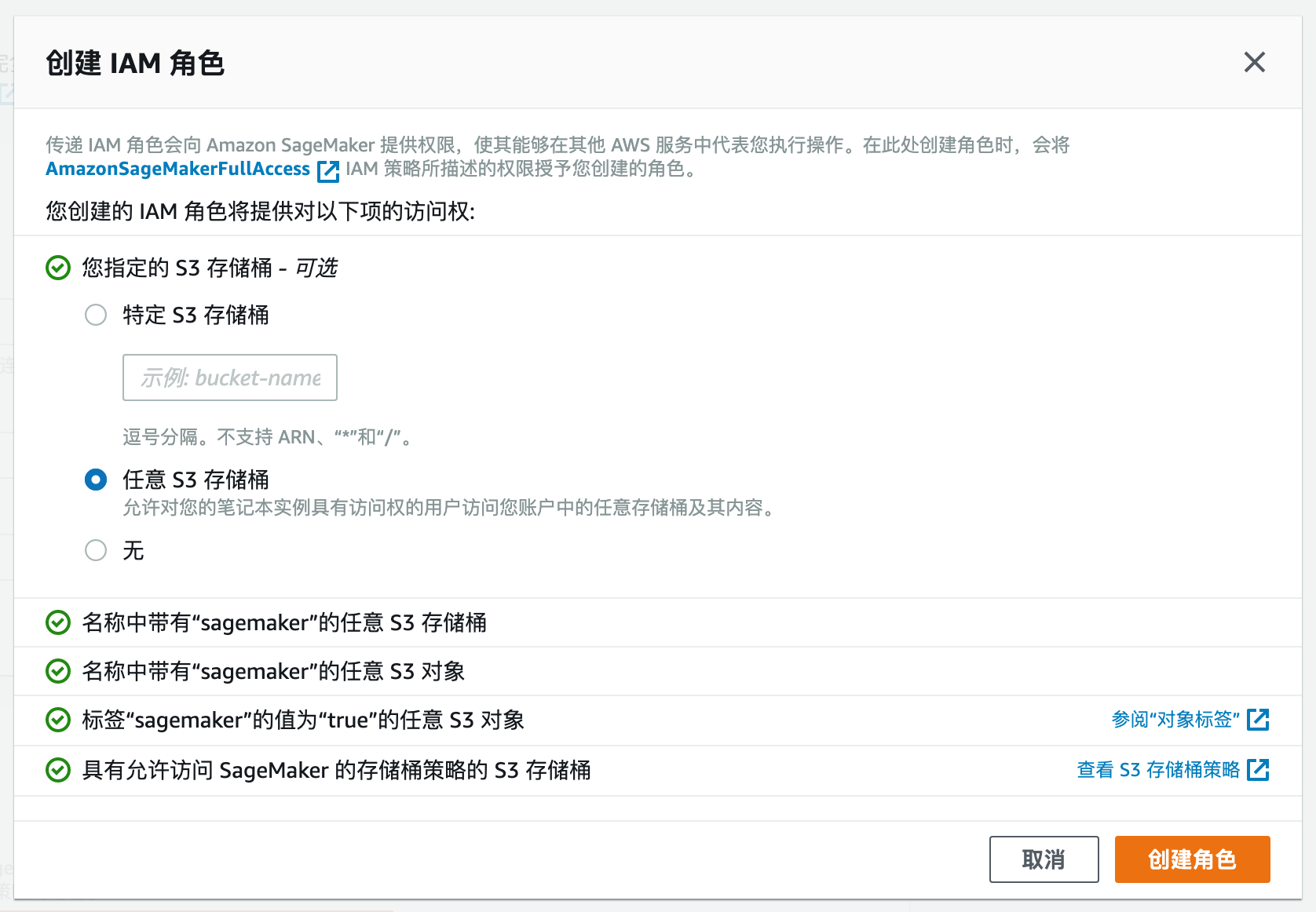Click external link icon after AmazonSageMakerFullAccess
The width and height of the screenshot is (1316, 912).
pyautogui.click(x=327, y=170)
